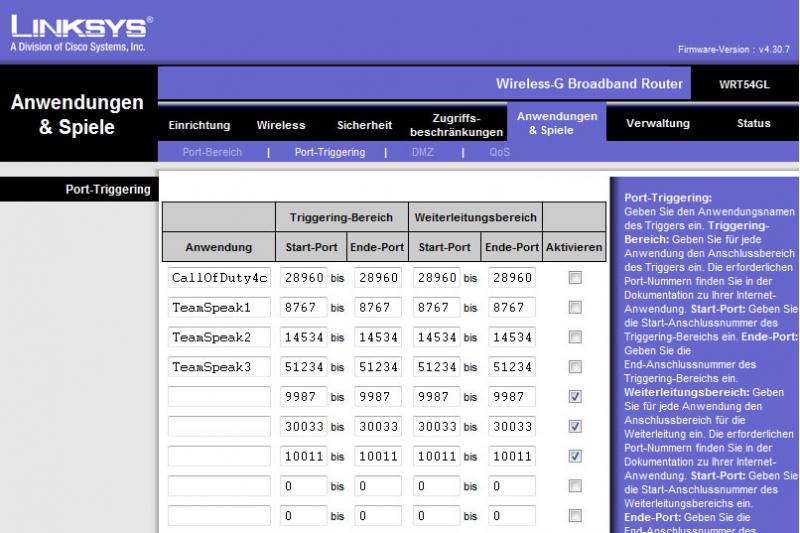The height and width of the screenshot is (533, 800).
Task: Disable the port 9987 rule checkbox
Action: [x=575, y=397]
